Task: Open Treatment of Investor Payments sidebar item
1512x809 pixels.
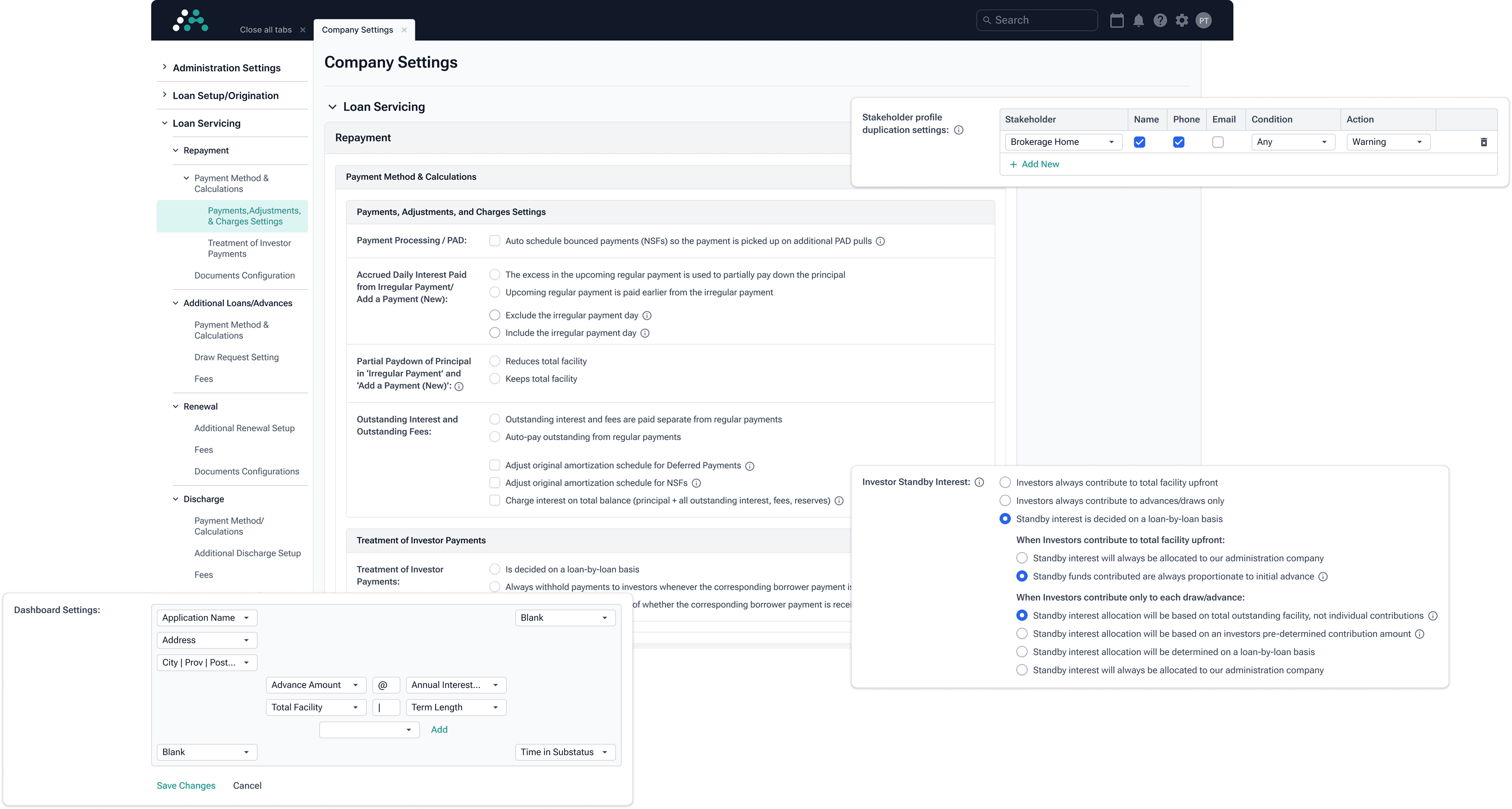Action: click(x=249, y=248)
